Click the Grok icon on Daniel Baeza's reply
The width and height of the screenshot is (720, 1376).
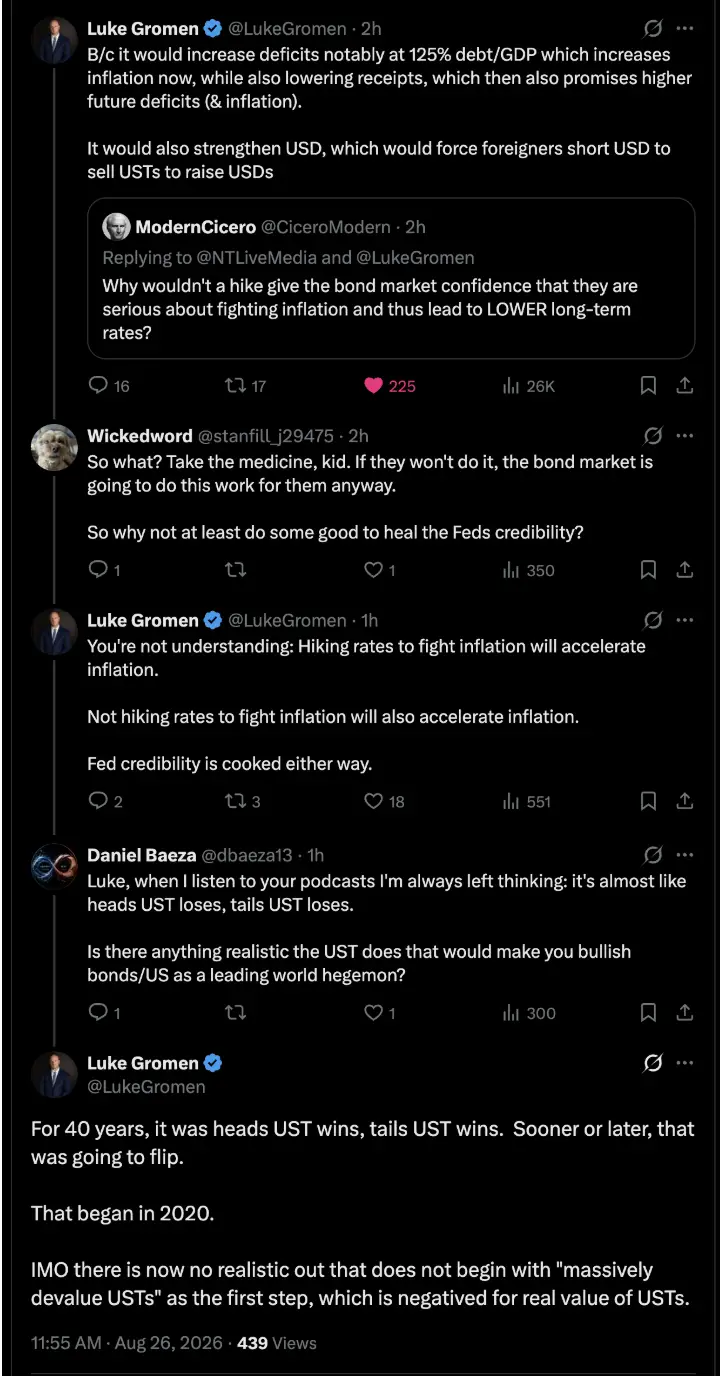pos(652,855)
